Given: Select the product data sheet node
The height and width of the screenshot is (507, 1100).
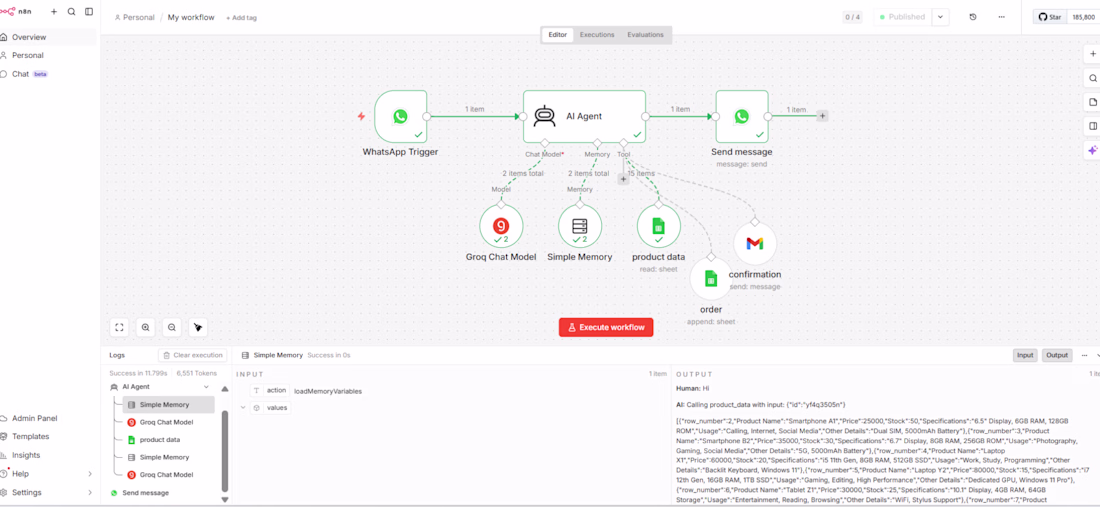Looking at the screenshot, I should (x=658, y=226).
